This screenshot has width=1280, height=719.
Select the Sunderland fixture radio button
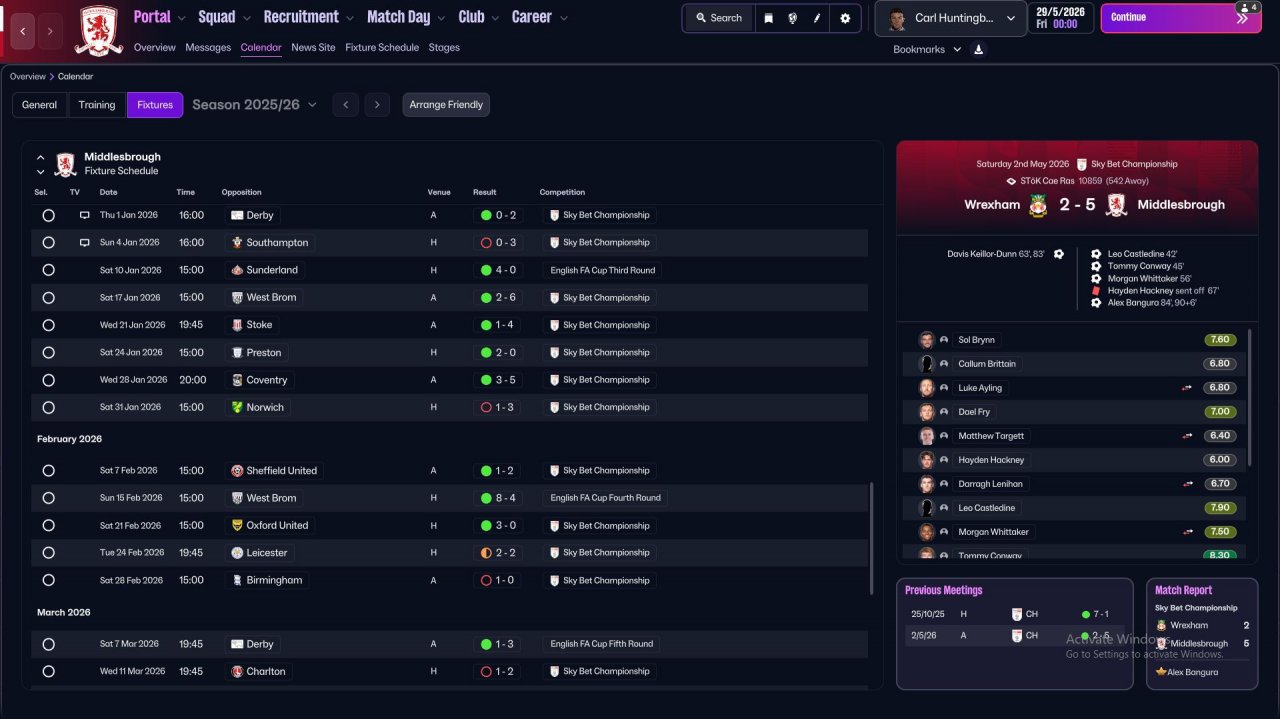pyautogui.click(x=48, y=270)
